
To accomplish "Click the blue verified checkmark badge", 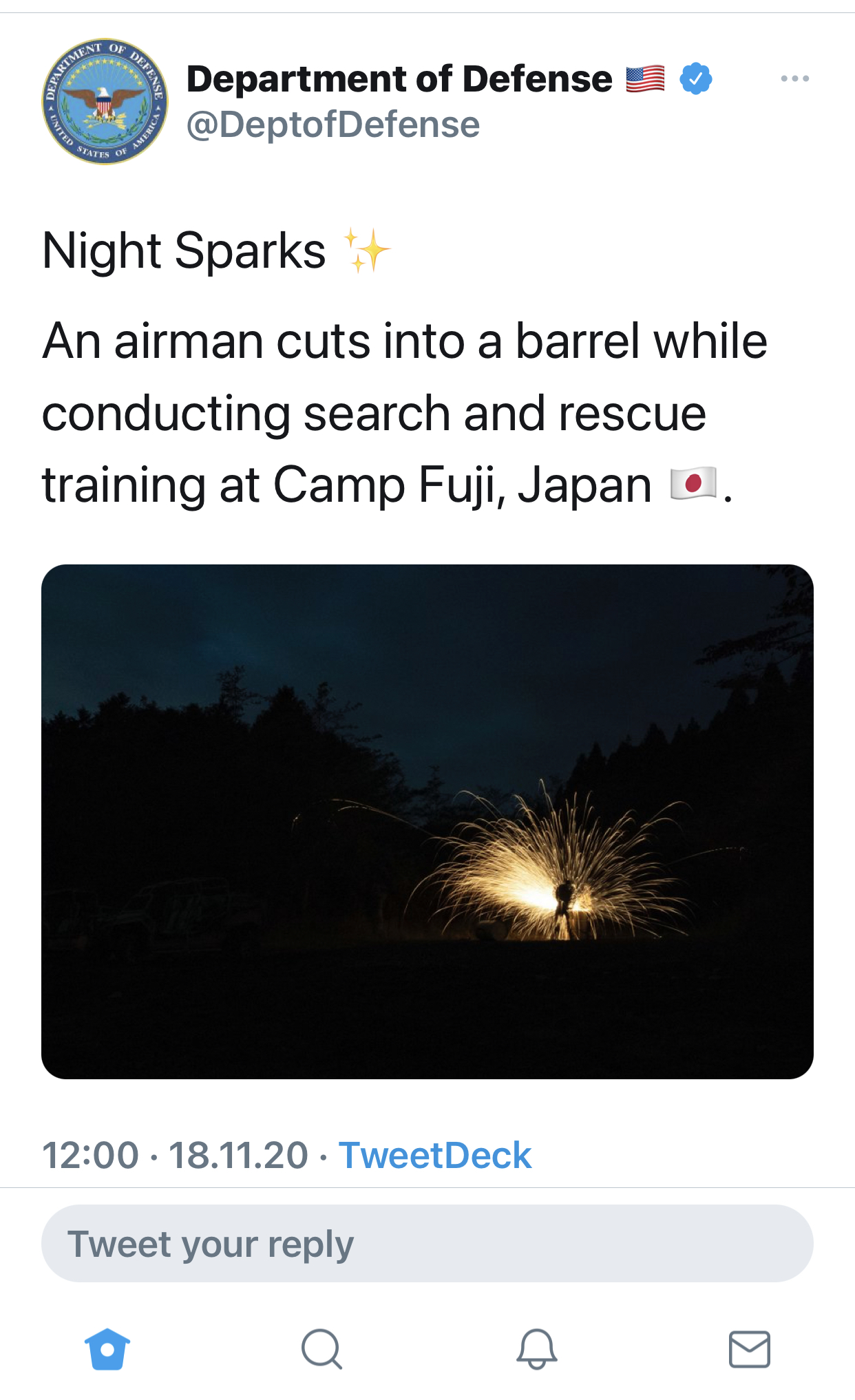I will coord(695,78).
